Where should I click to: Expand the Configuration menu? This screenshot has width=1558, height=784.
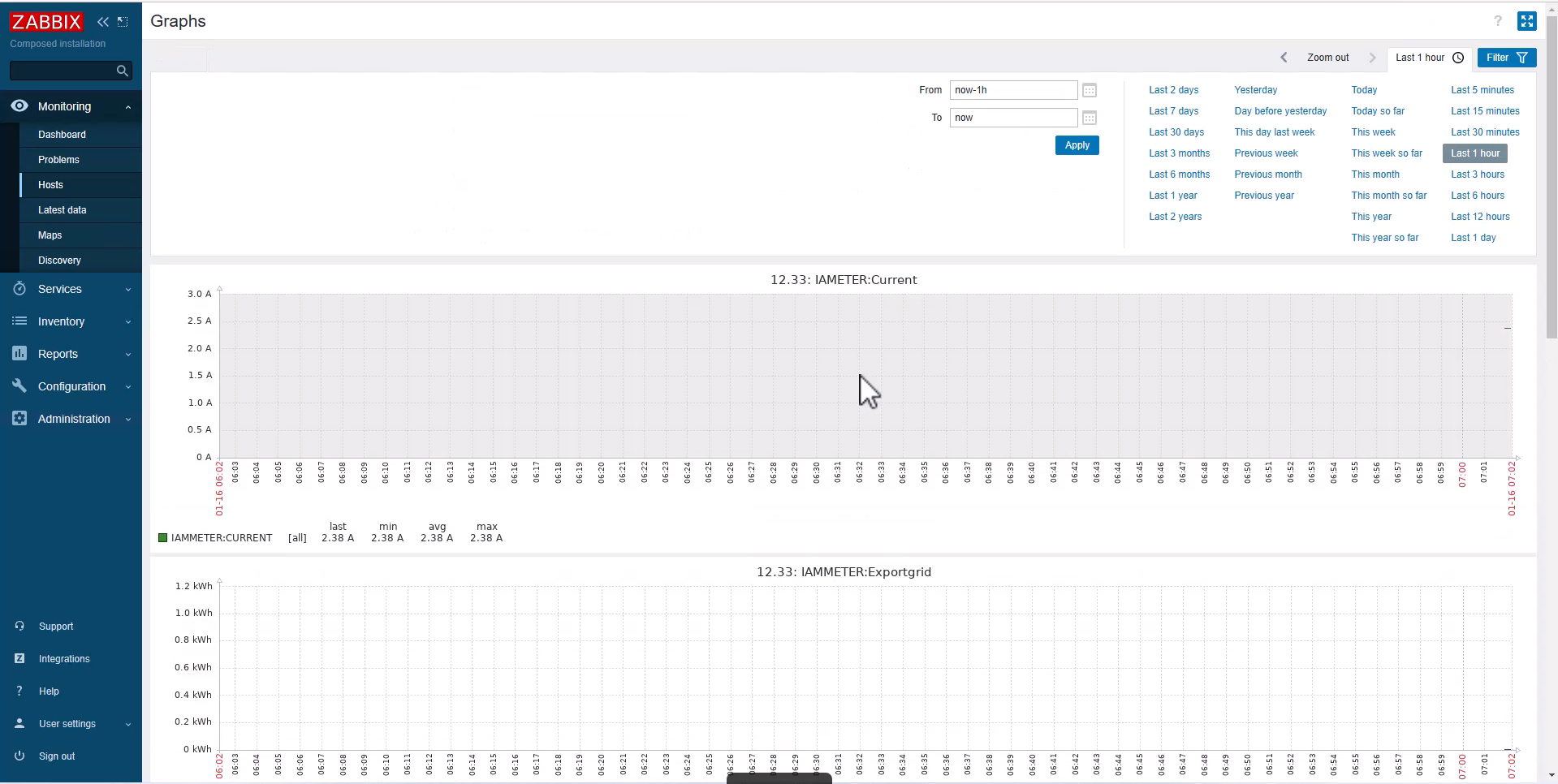tap(71, 386)
